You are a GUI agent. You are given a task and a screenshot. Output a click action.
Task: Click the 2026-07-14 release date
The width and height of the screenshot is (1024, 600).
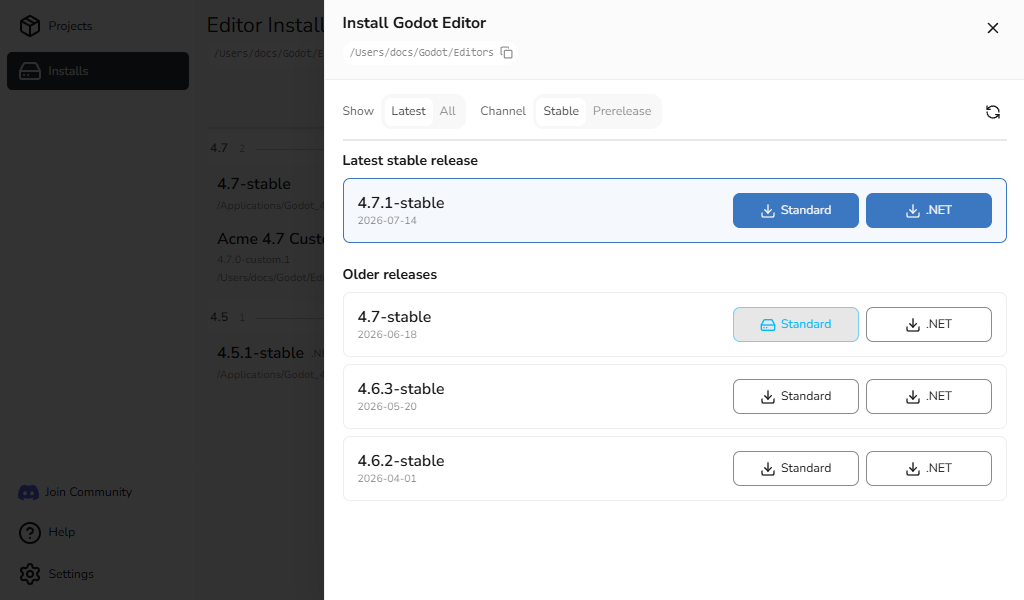tap(387, 221)
